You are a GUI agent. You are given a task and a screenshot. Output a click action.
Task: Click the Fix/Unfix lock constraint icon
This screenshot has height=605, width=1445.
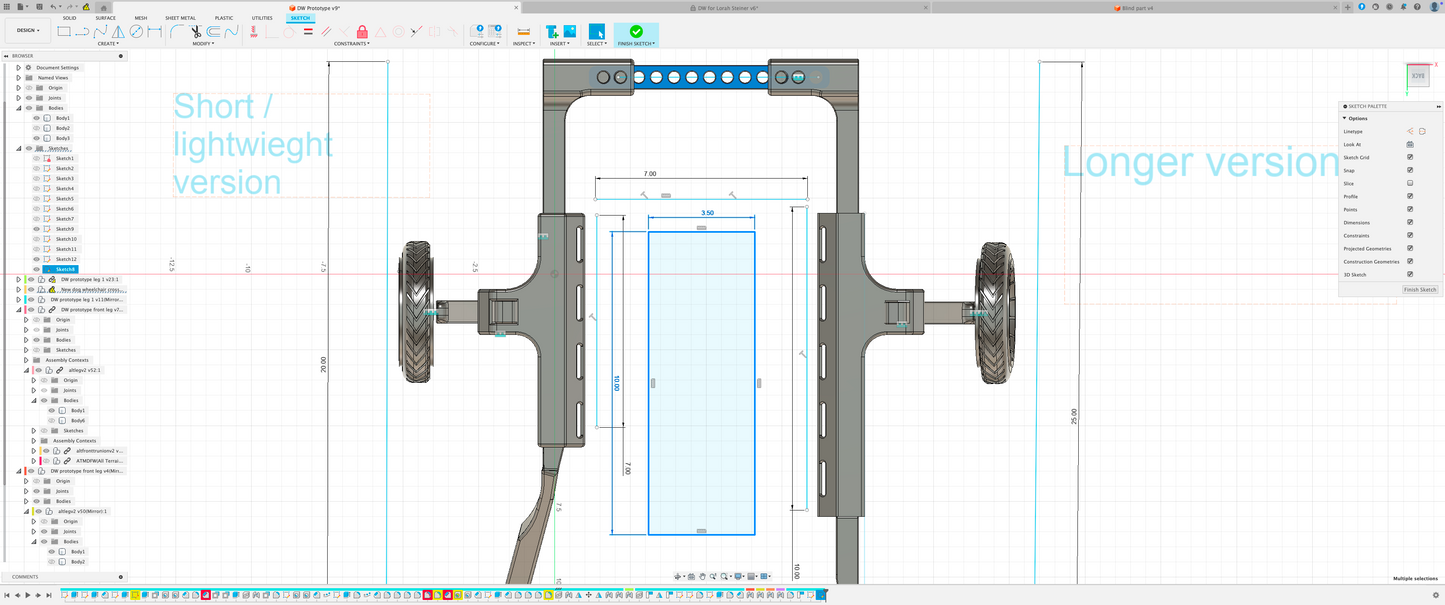click(x=362, y=31)
